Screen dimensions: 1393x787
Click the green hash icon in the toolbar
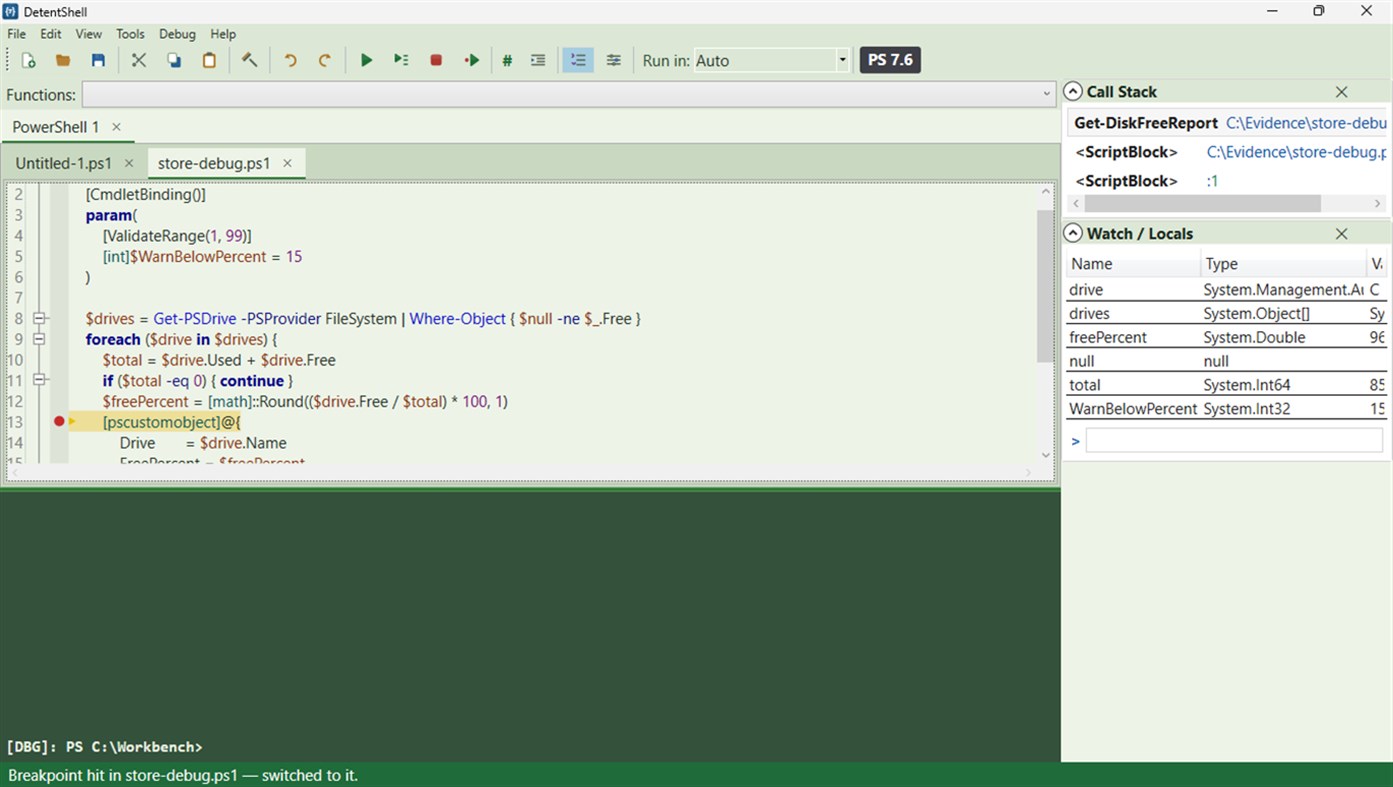coord(507,60)
